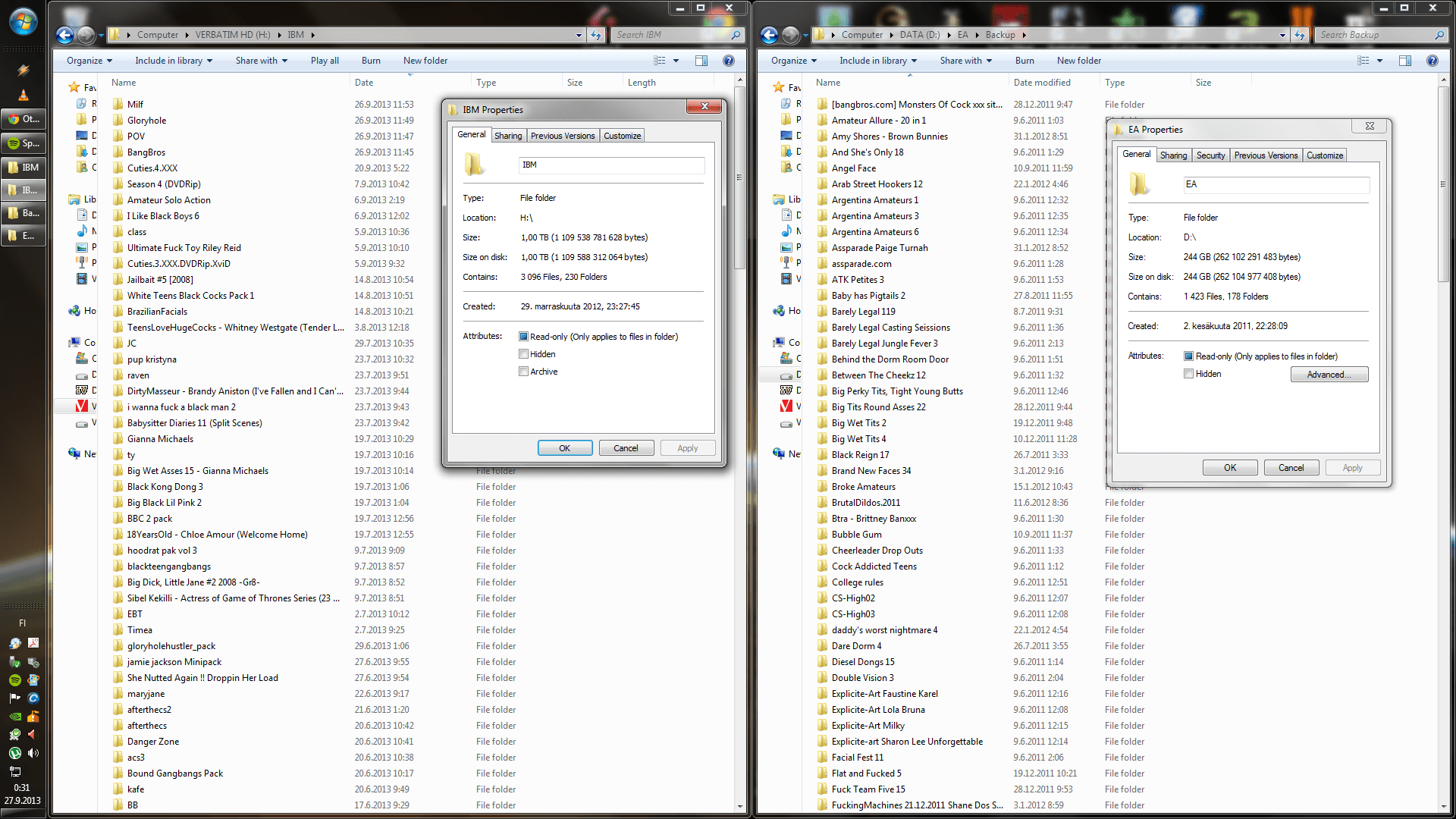Toggle Read-only checkbox in IBM Properties

523,337
